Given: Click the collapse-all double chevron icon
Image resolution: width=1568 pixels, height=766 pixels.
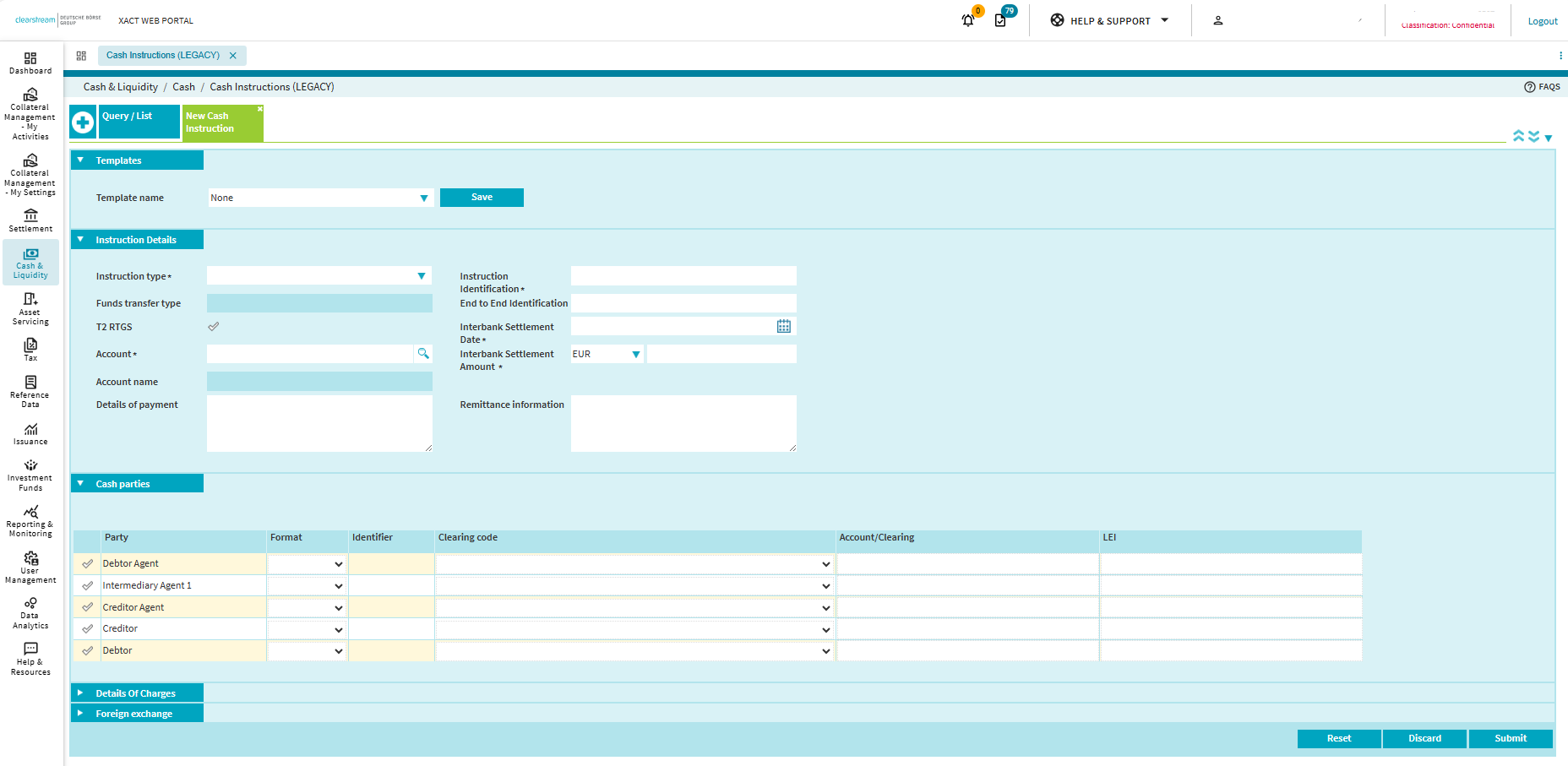Looking at the screenshot, I should click(x=1519, y=135).
